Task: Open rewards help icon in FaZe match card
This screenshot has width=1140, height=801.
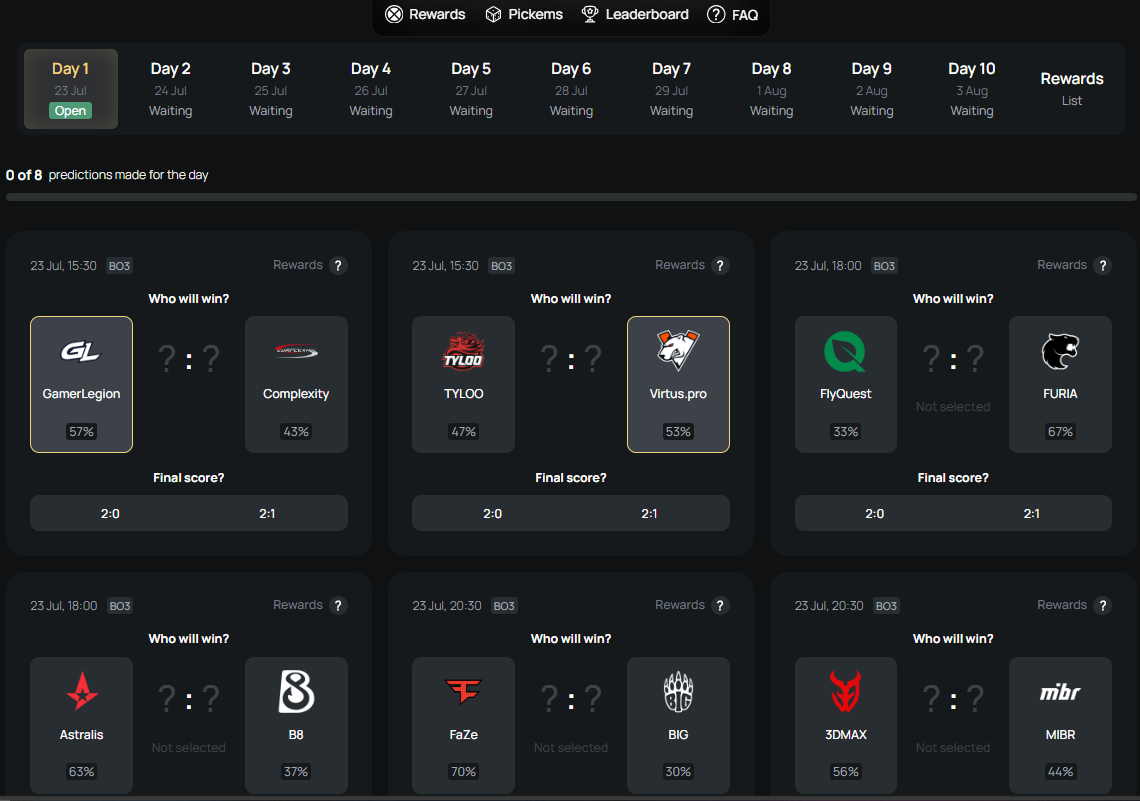Action: coord(720,605)
